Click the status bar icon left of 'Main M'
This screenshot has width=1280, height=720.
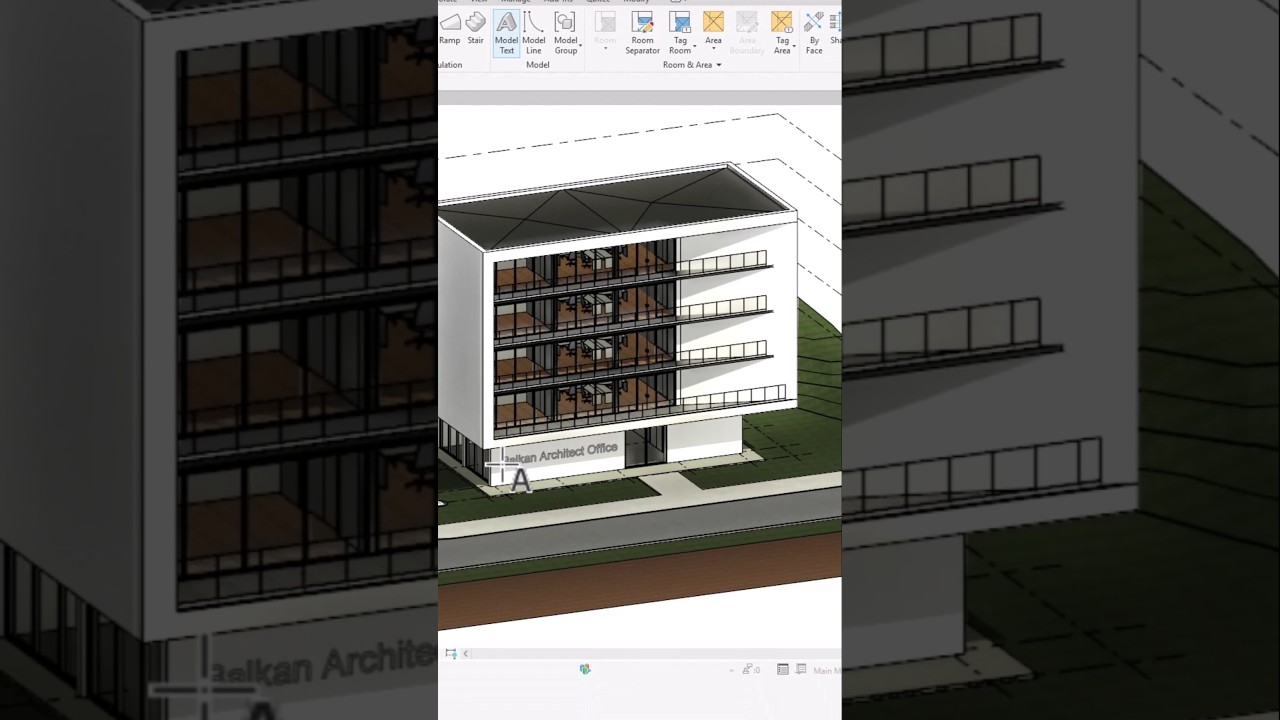pyautogui.click(x=801, y=670)
